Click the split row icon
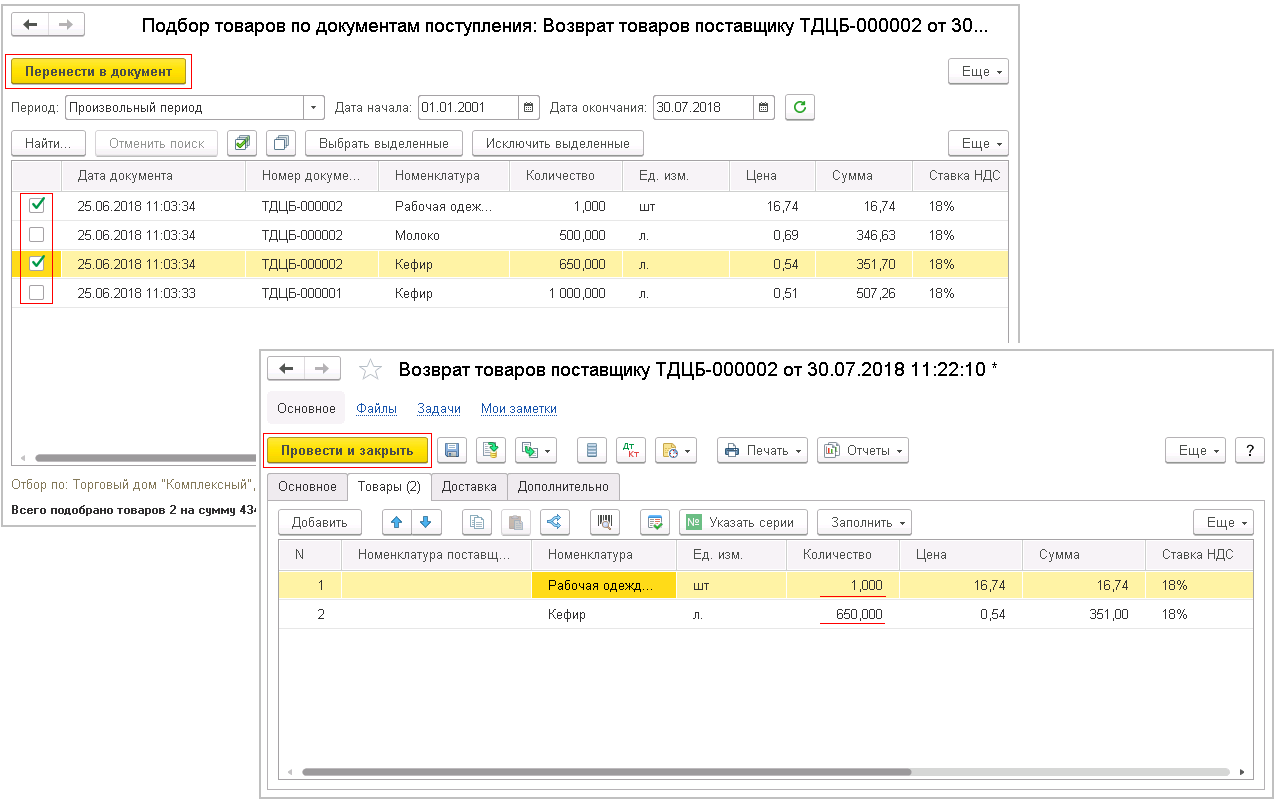 point(555,522)
